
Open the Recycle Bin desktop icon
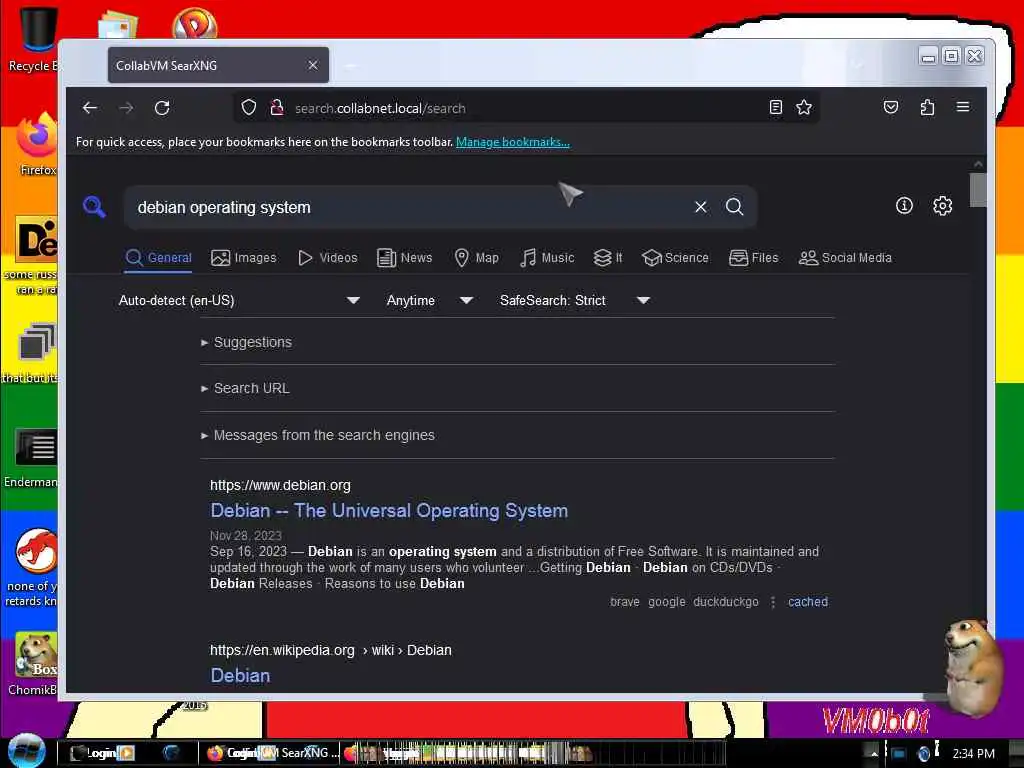click(x=36, y=39)
